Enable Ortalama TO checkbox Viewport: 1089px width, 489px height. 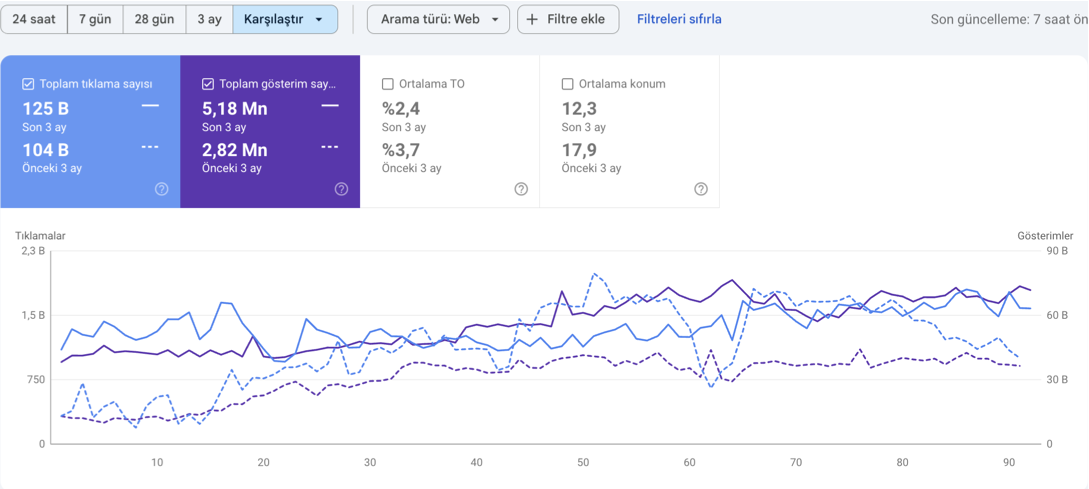click(388, 84)
